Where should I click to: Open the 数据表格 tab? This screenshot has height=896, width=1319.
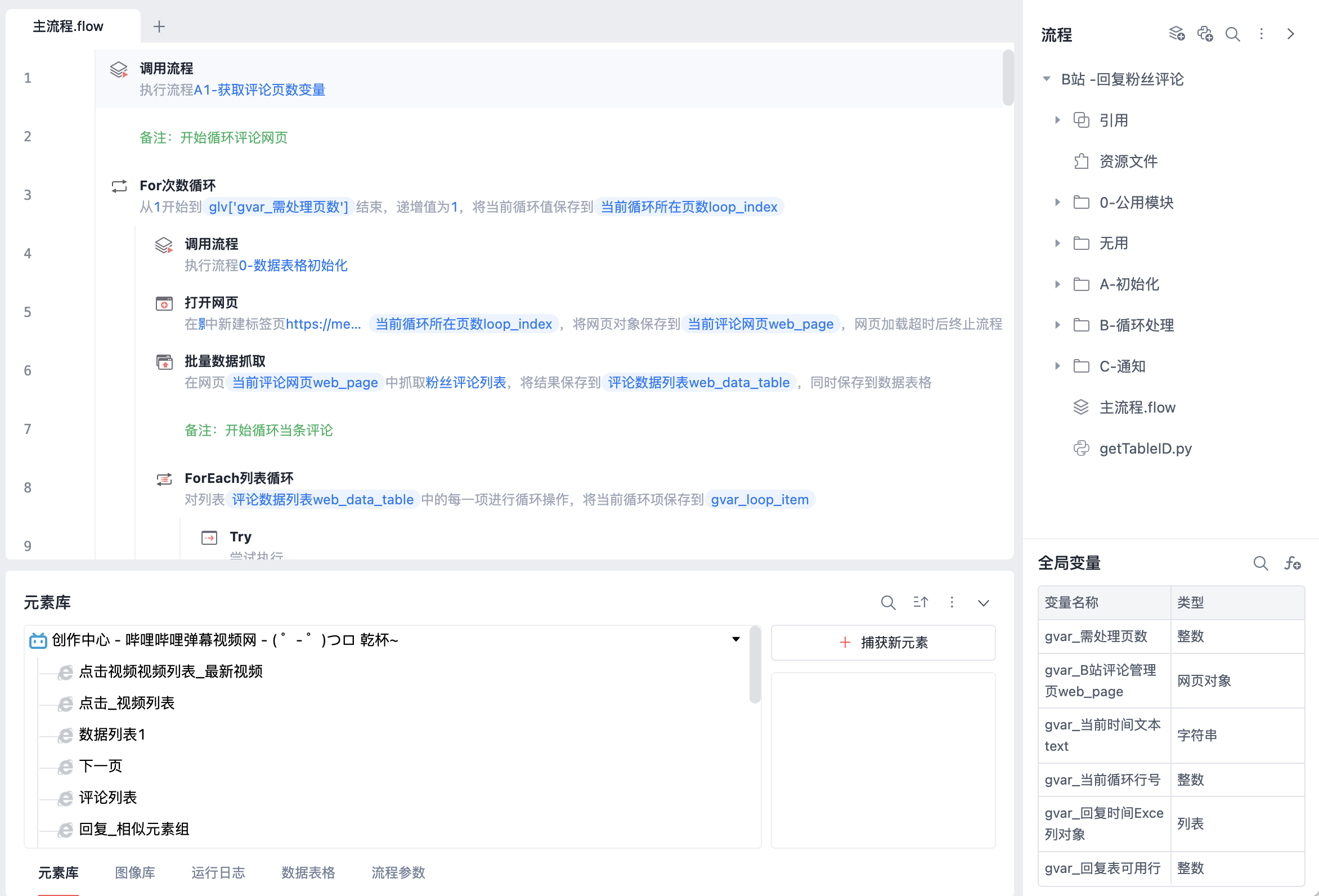[x=308, y=872]
